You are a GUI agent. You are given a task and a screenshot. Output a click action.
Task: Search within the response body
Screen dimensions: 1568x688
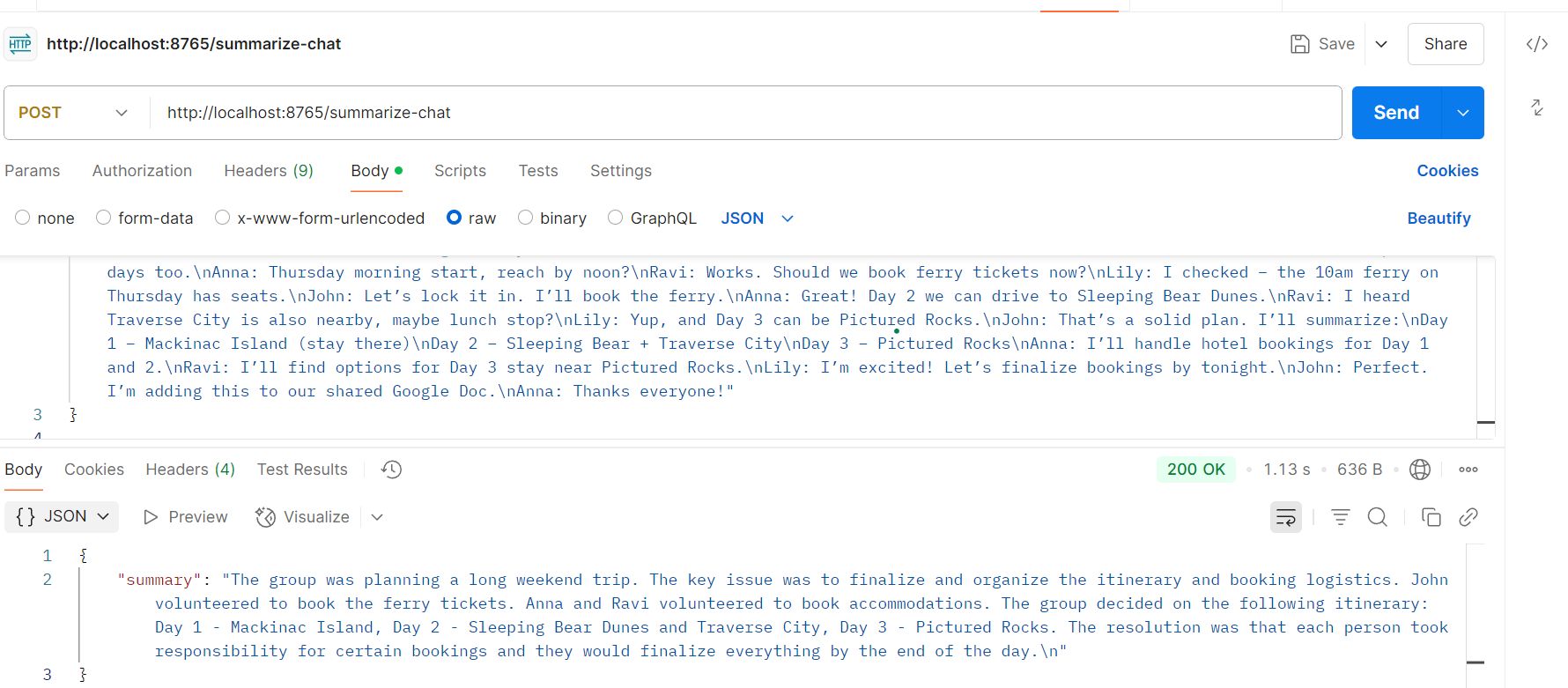tap(1378, 517)
